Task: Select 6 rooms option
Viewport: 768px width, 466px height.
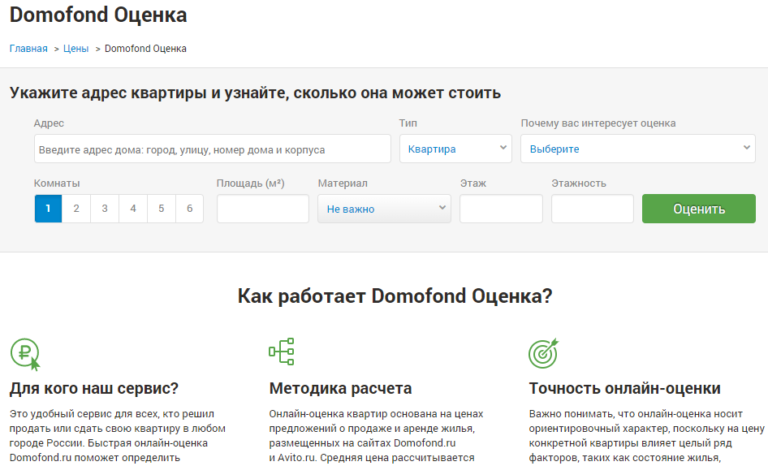Action: [190, 209]
